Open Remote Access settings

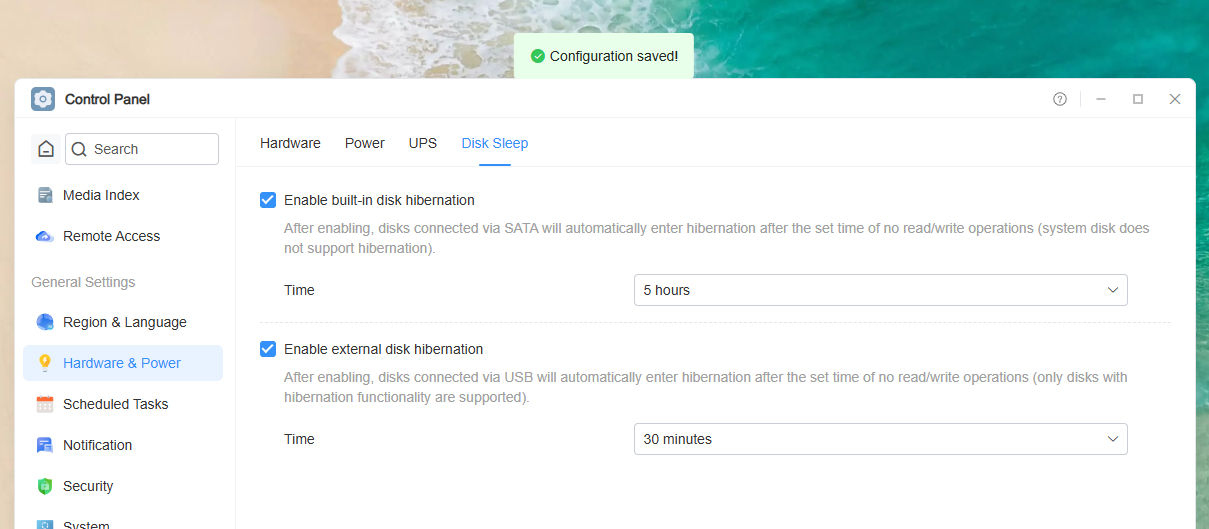123,236
